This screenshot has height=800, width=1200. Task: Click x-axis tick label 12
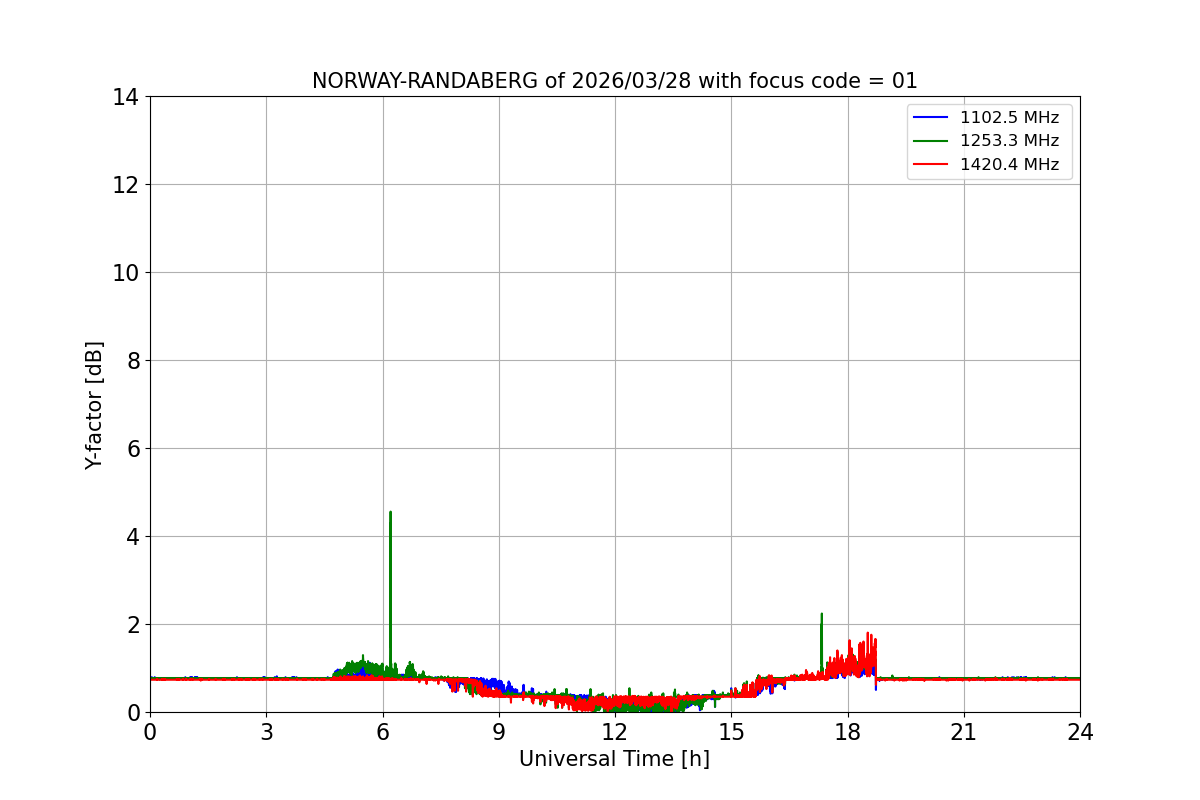click(615, 732)
